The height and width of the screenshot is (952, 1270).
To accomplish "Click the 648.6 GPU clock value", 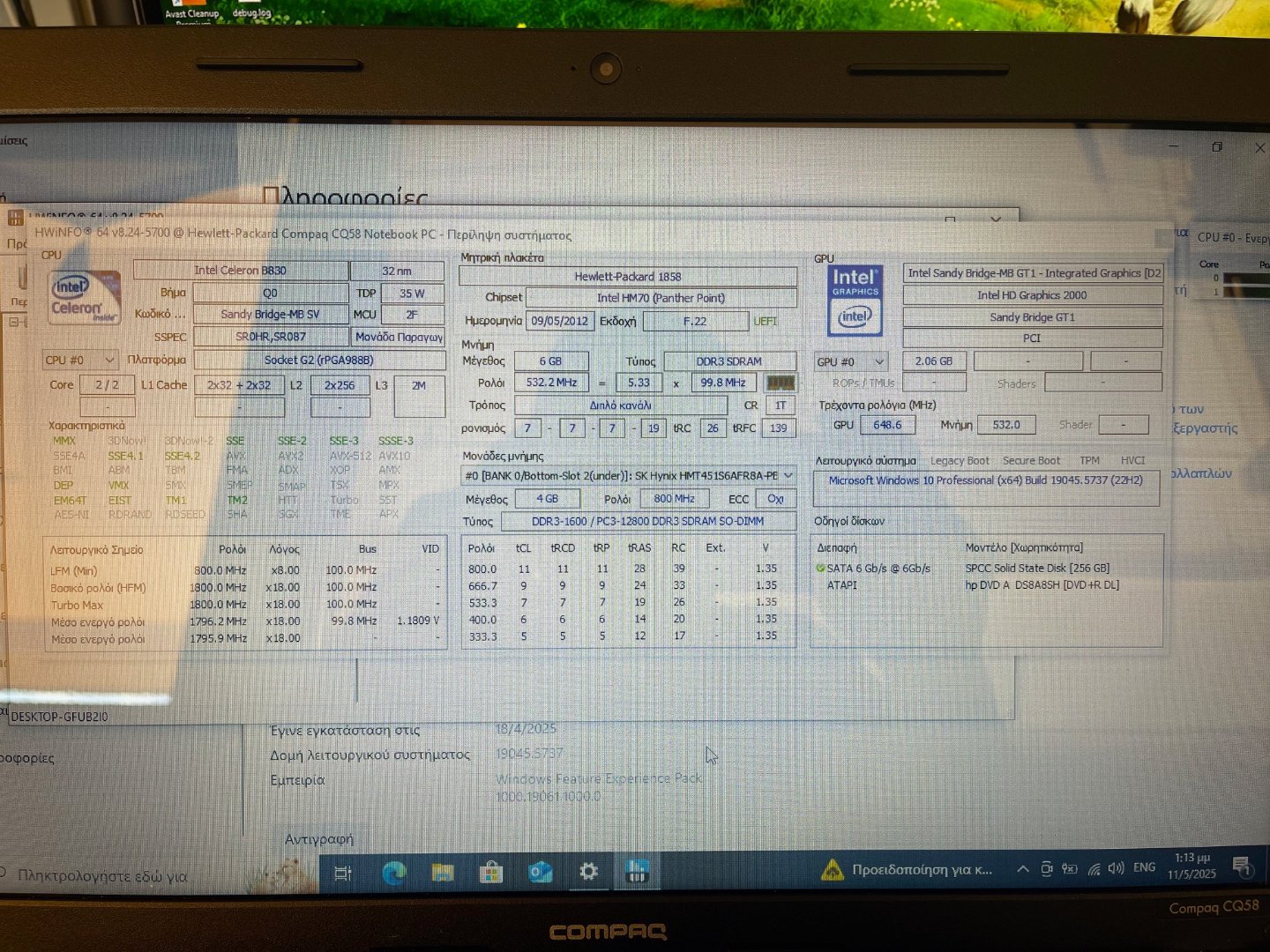I will click(x=887, y=425).
